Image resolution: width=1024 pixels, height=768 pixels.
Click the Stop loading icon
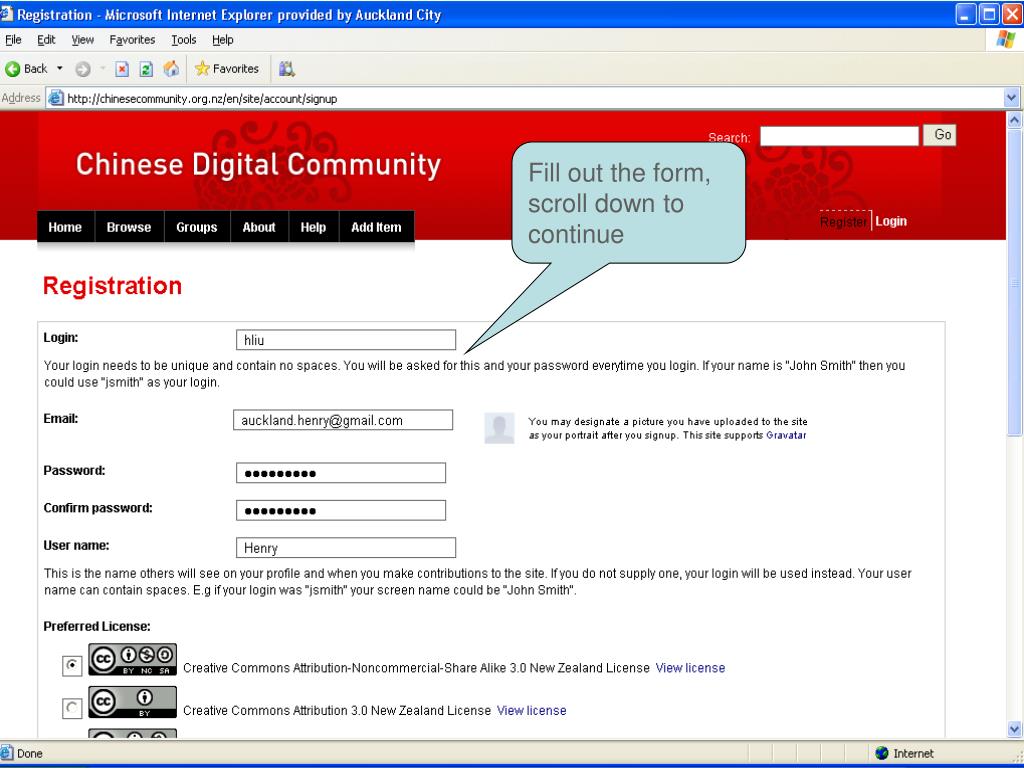point(122,69)
